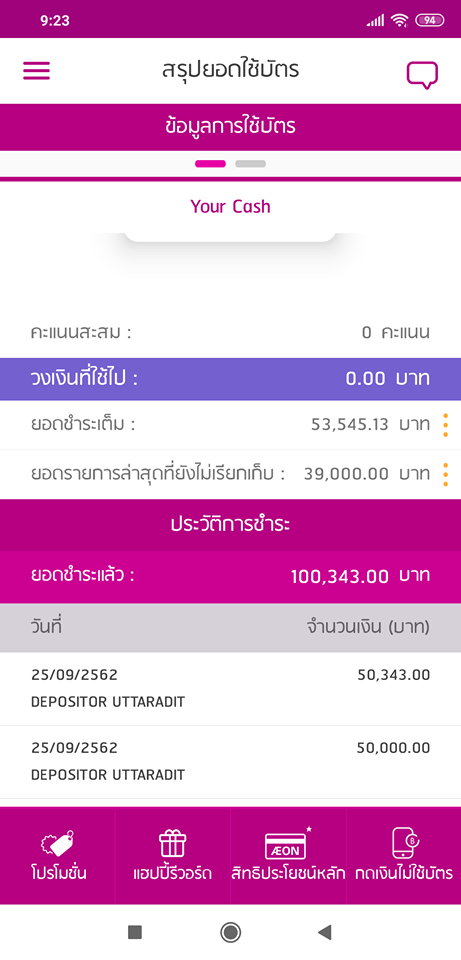The height and width of the screenshot is (960, 461).
Task: Open the chat message icon
Action: point(422,75)
